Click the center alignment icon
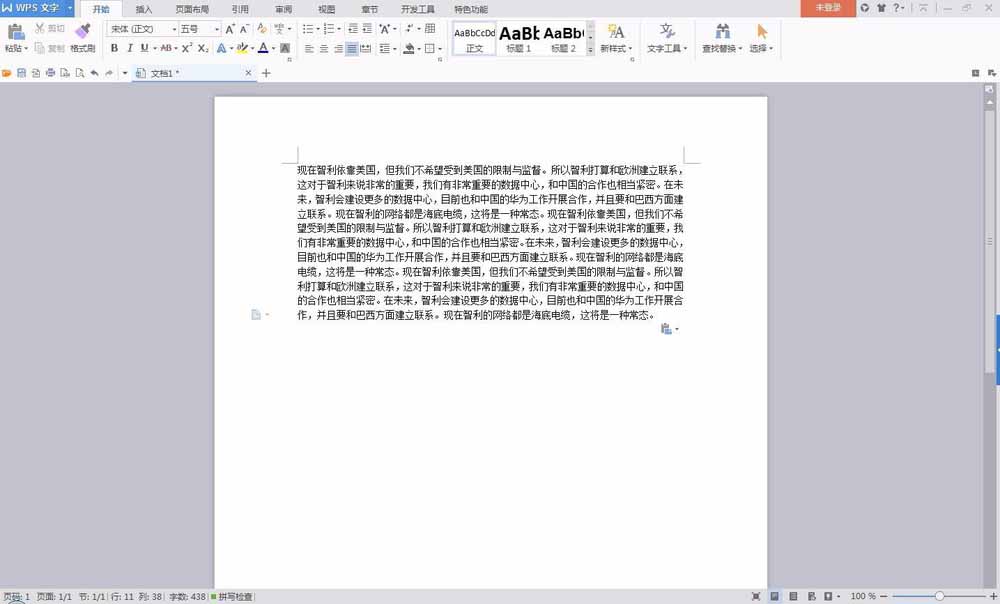 (323, 48)
